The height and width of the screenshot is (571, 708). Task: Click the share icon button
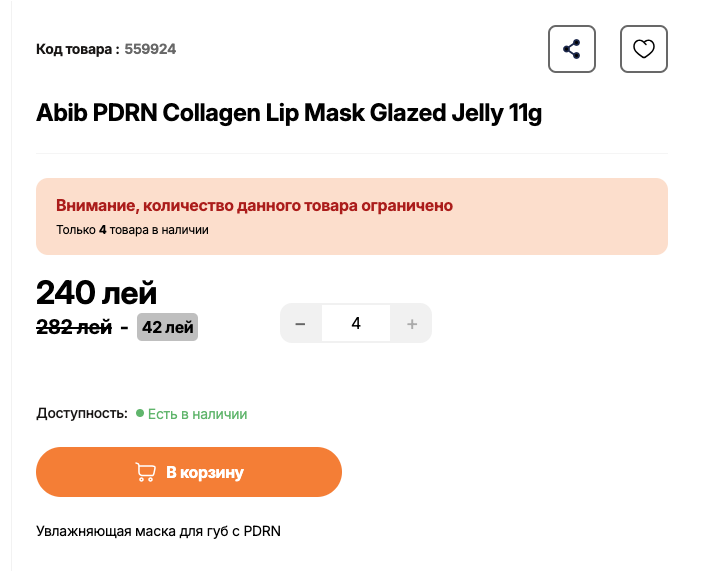(571, 49)
